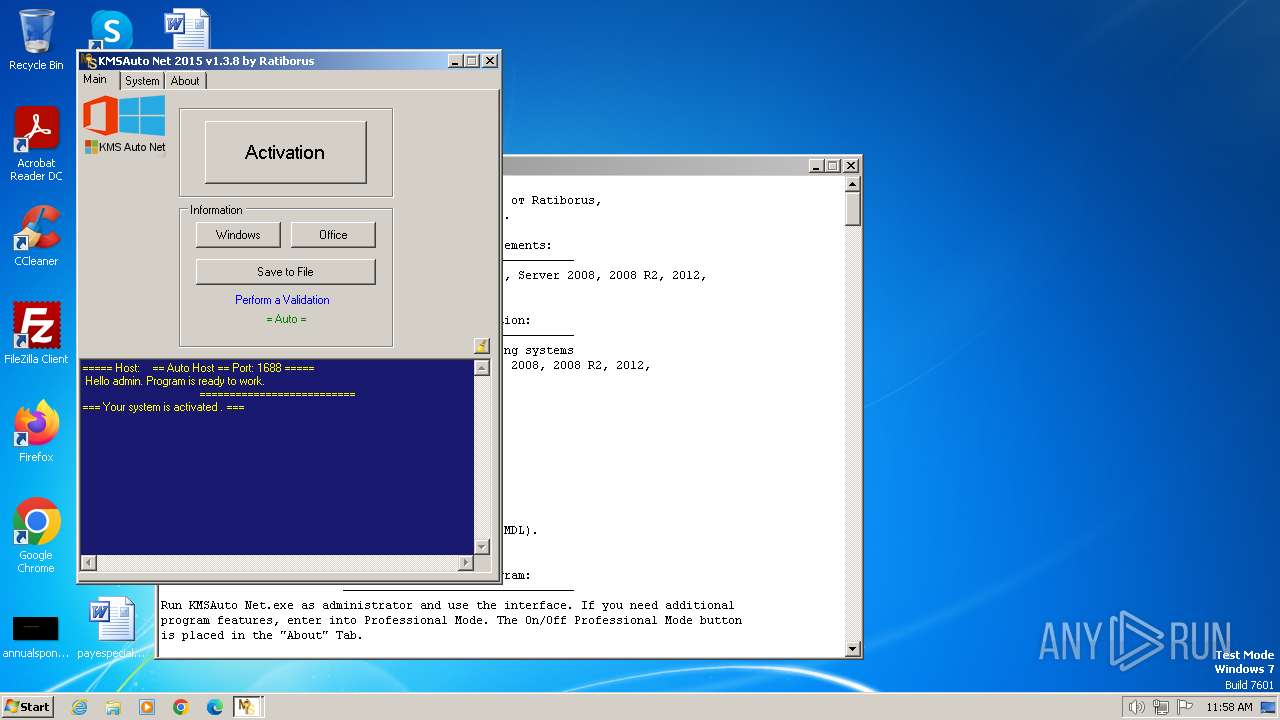Click the 'Your system is activated' log line
The width and height of the screenshot is (1280, 720).
point(163,407)
